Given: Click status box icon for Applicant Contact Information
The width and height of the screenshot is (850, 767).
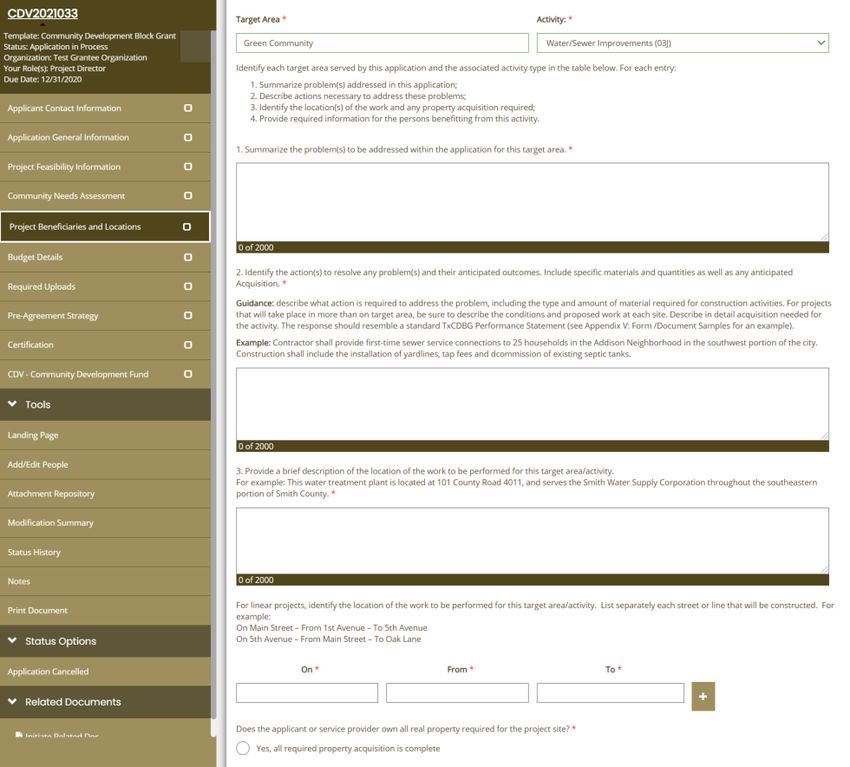Looking at the screenshot, I should coord(188,108).
